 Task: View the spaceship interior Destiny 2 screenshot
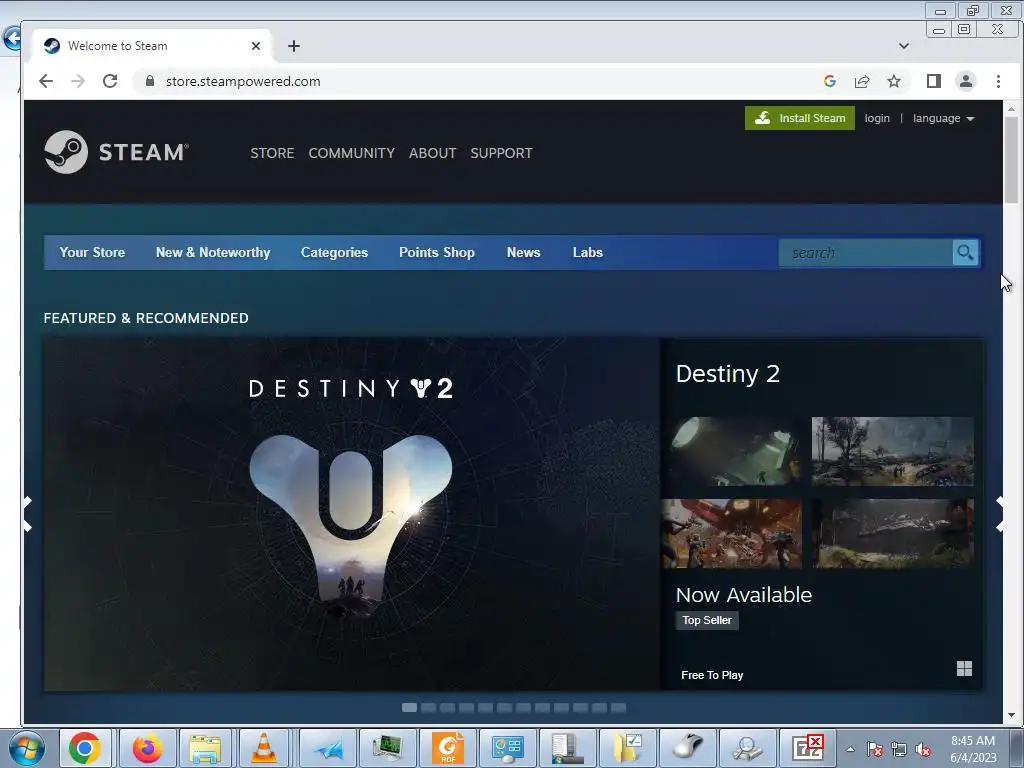click(735, 451)
